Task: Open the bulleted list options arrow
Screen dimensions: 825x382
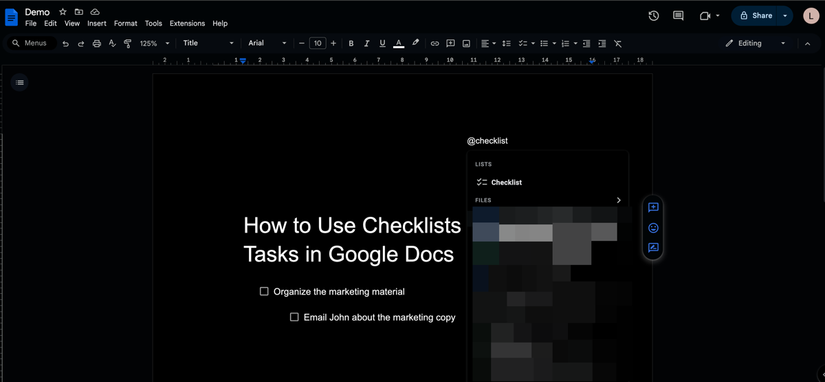Action: 554,44
